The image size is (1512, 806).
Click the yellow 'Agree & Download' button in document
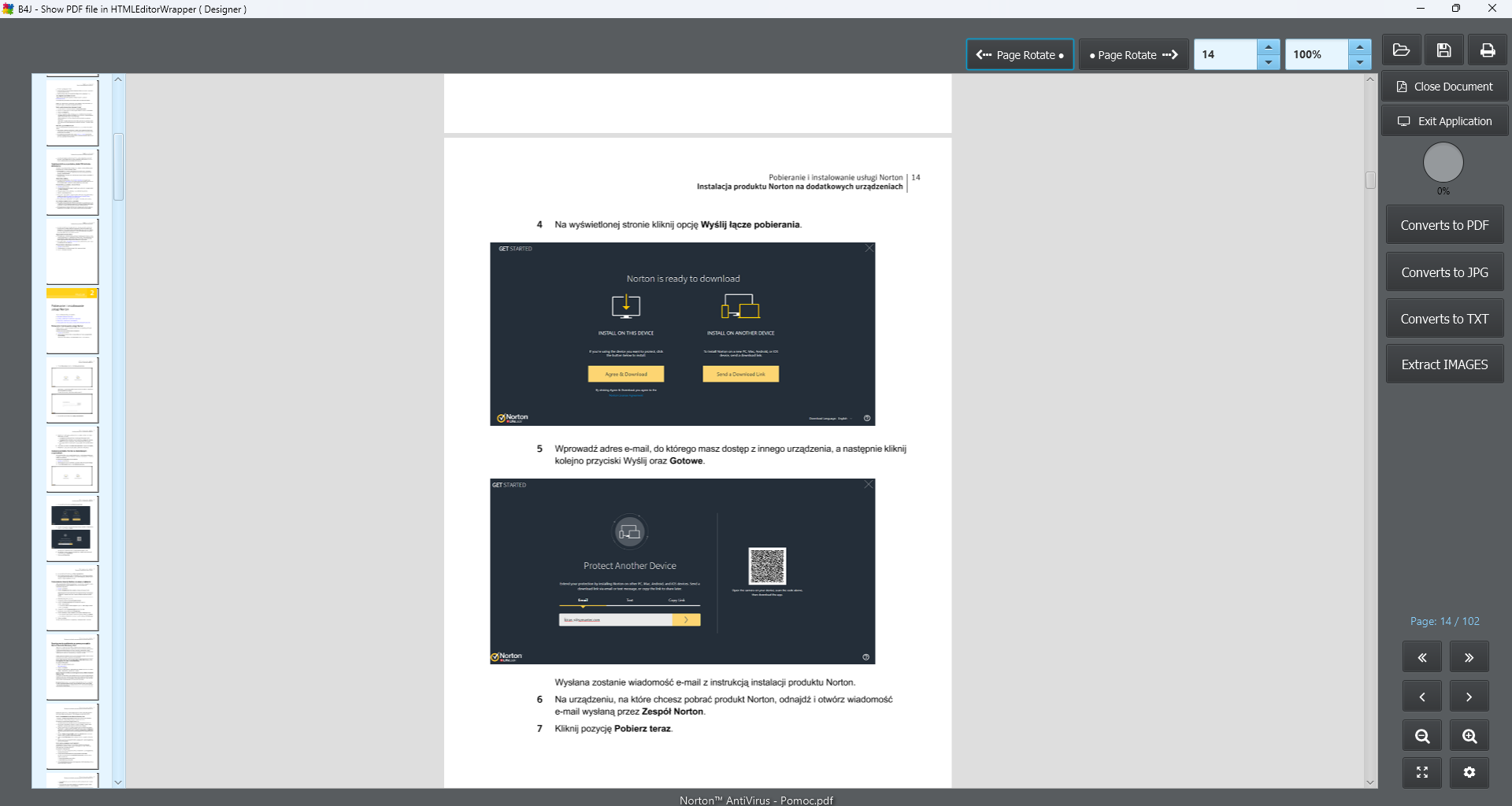(x=626, y=374)
